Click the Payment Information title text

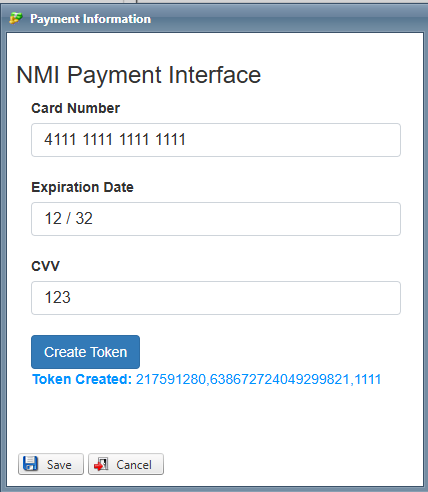pyautogui.click(x=90, y=19)
